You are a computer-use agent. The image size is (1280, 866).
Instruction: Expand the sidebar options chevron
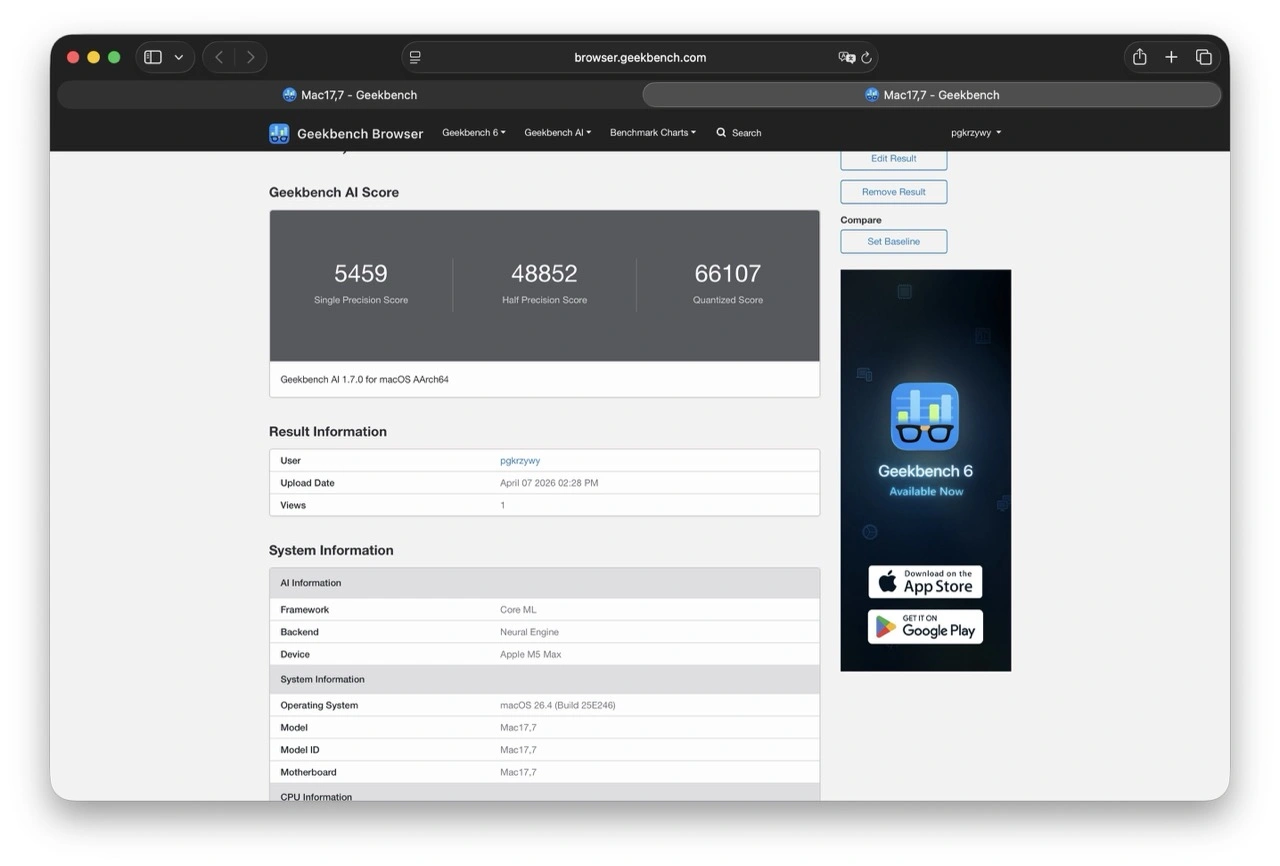(179, 58)
